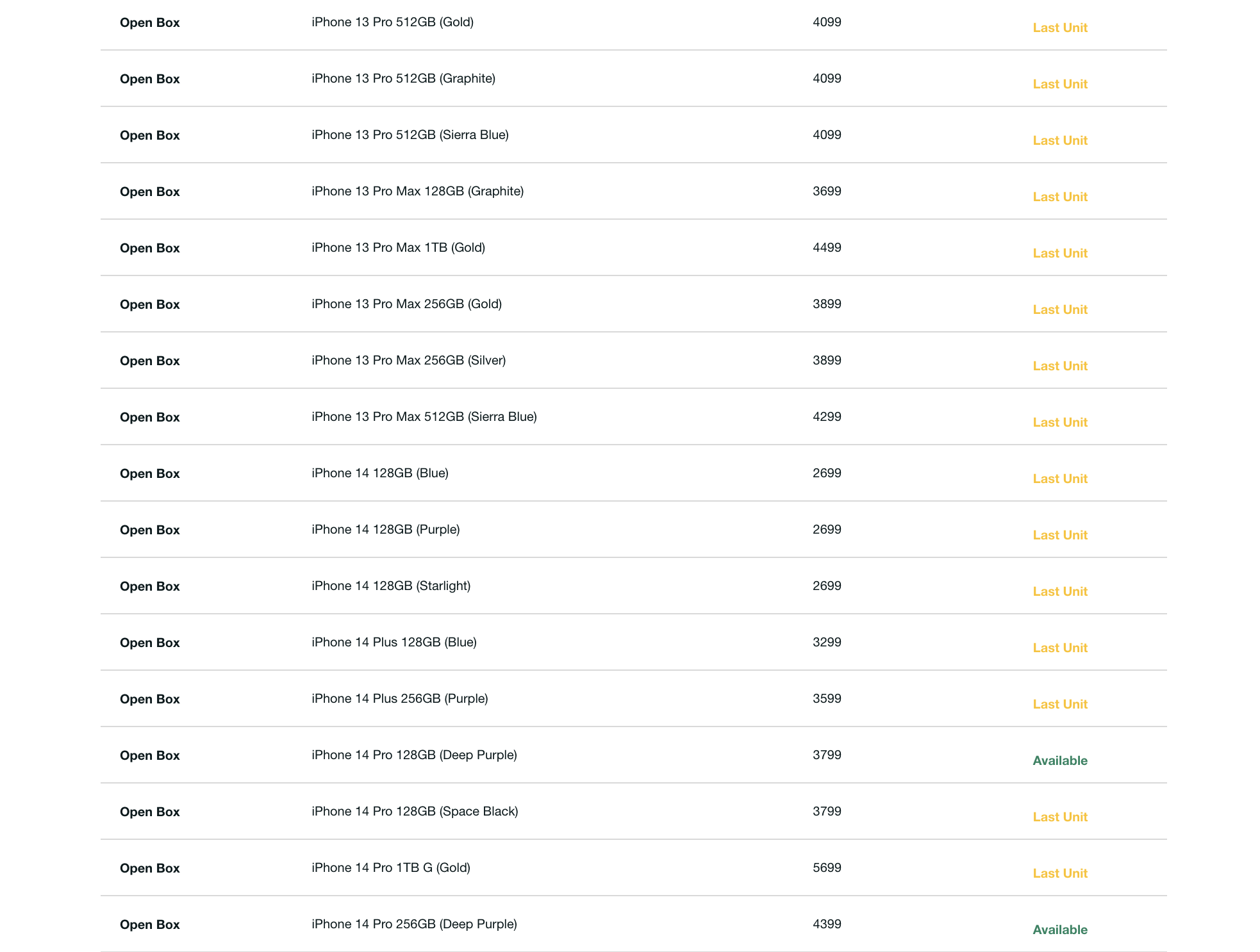The height and width of the screenshot is (952, 1260).
Task: Click price 3299 for iPhone 14 Plus Blue
Action: (826, 643)
